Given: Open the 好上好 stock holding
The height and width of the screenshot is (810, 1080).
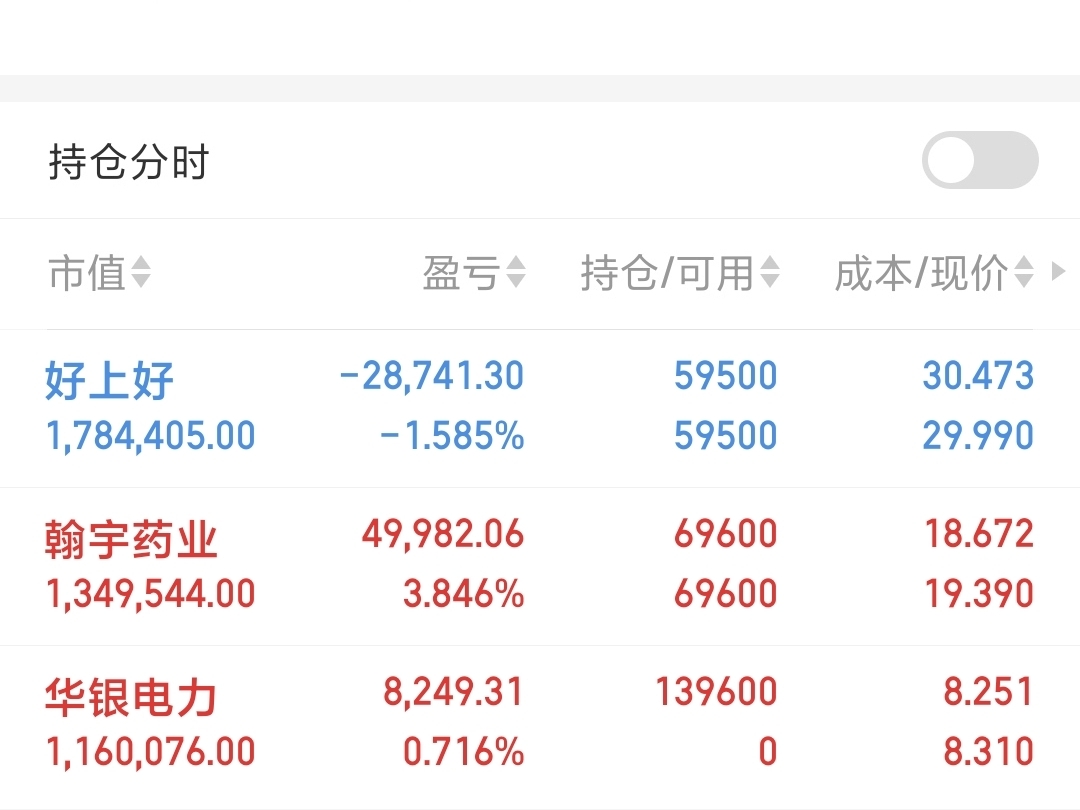Looking at the screenshot, I should tap(540, 408).
